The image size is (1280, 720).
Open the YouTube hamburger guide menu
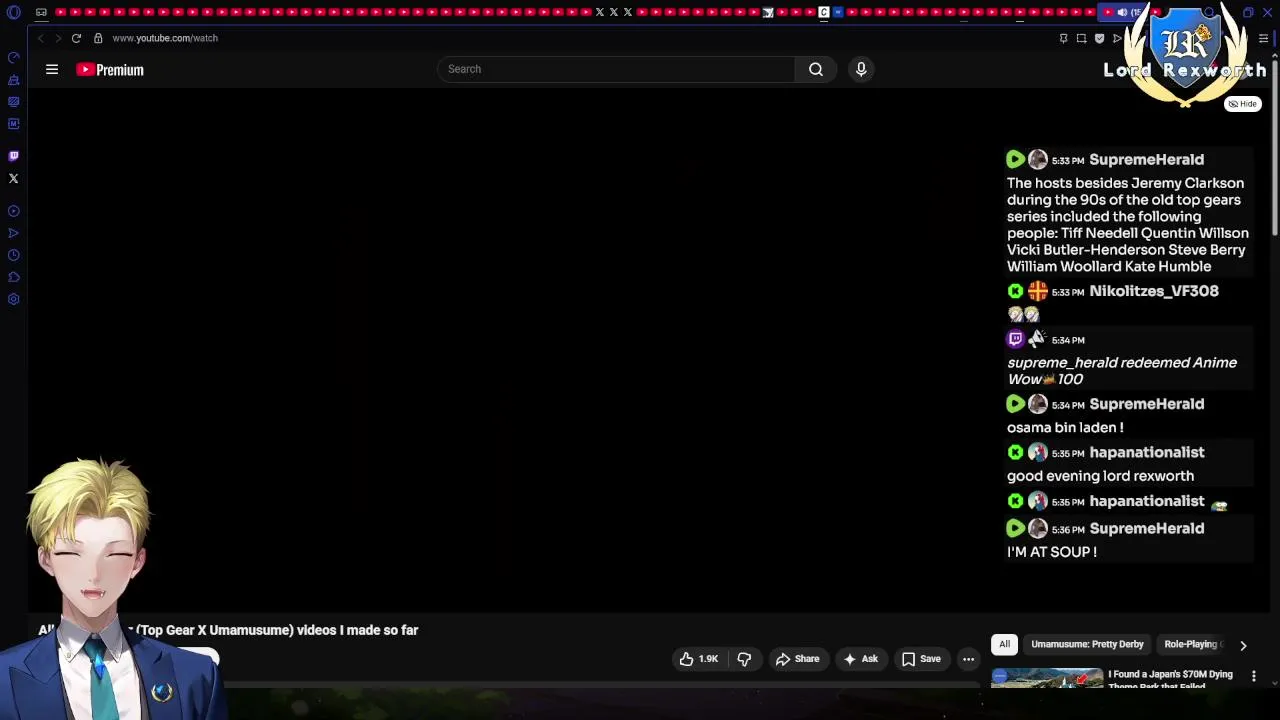[52, 69]
